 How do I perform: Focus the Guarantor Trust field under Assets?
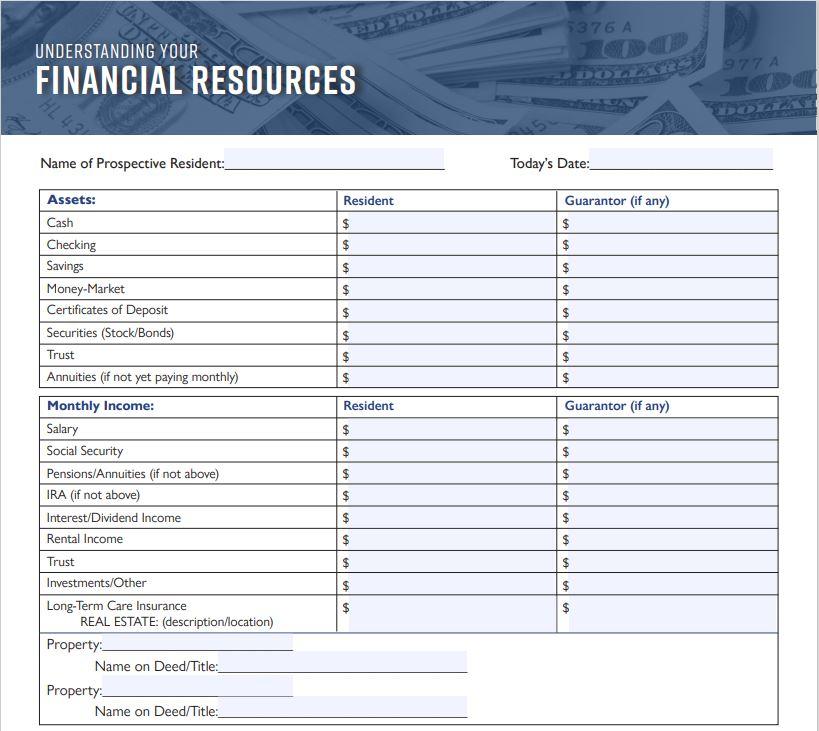click(673, 355)
